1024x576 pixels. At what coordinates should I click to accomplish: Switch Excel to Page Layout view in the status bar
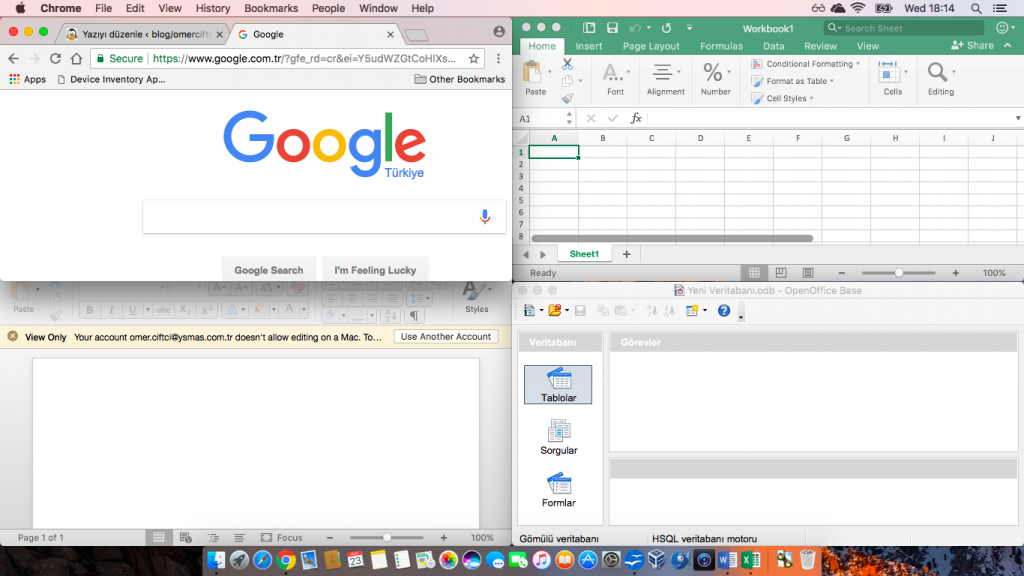coord(781,273)
